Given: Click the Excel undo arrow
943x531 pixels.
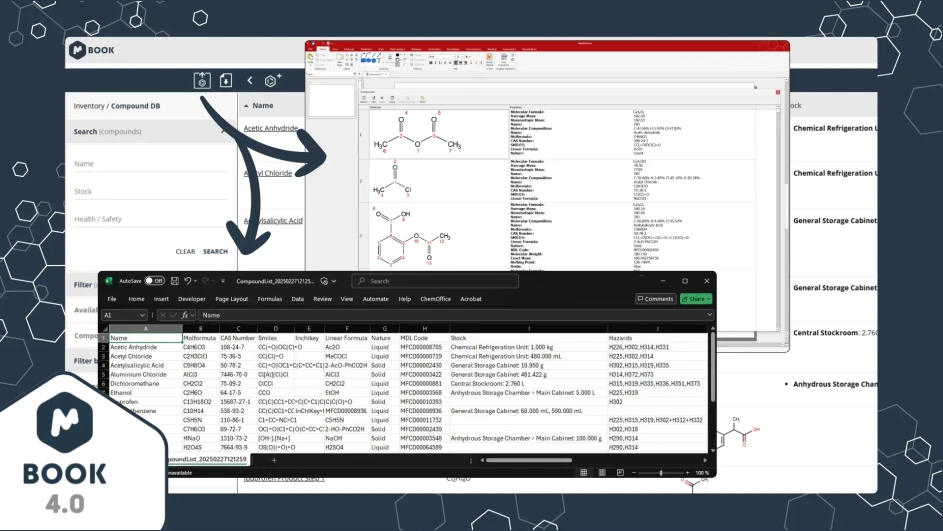Looking at the screenshot, I should [188, 281].
